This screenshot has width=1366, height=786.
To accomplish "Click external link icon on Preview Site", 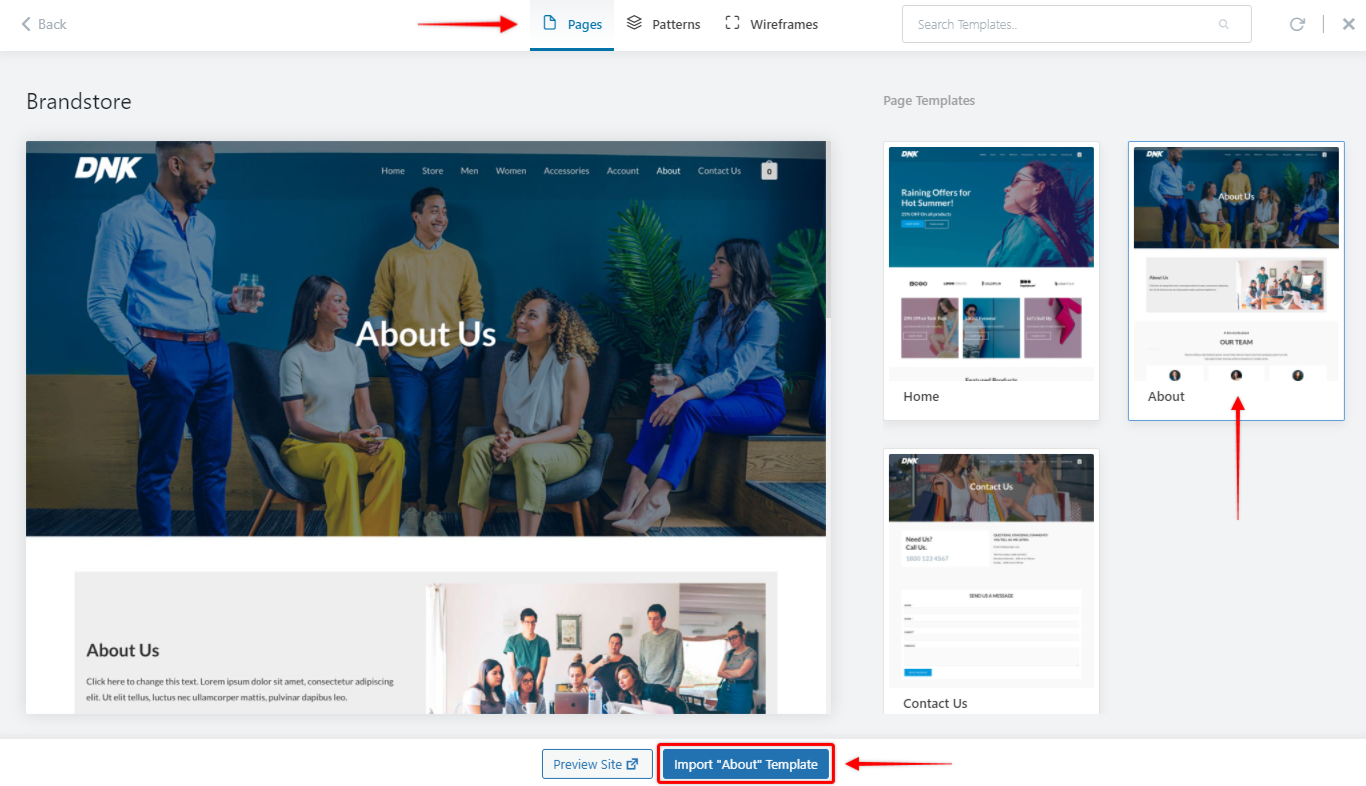I will click(632, 764).
